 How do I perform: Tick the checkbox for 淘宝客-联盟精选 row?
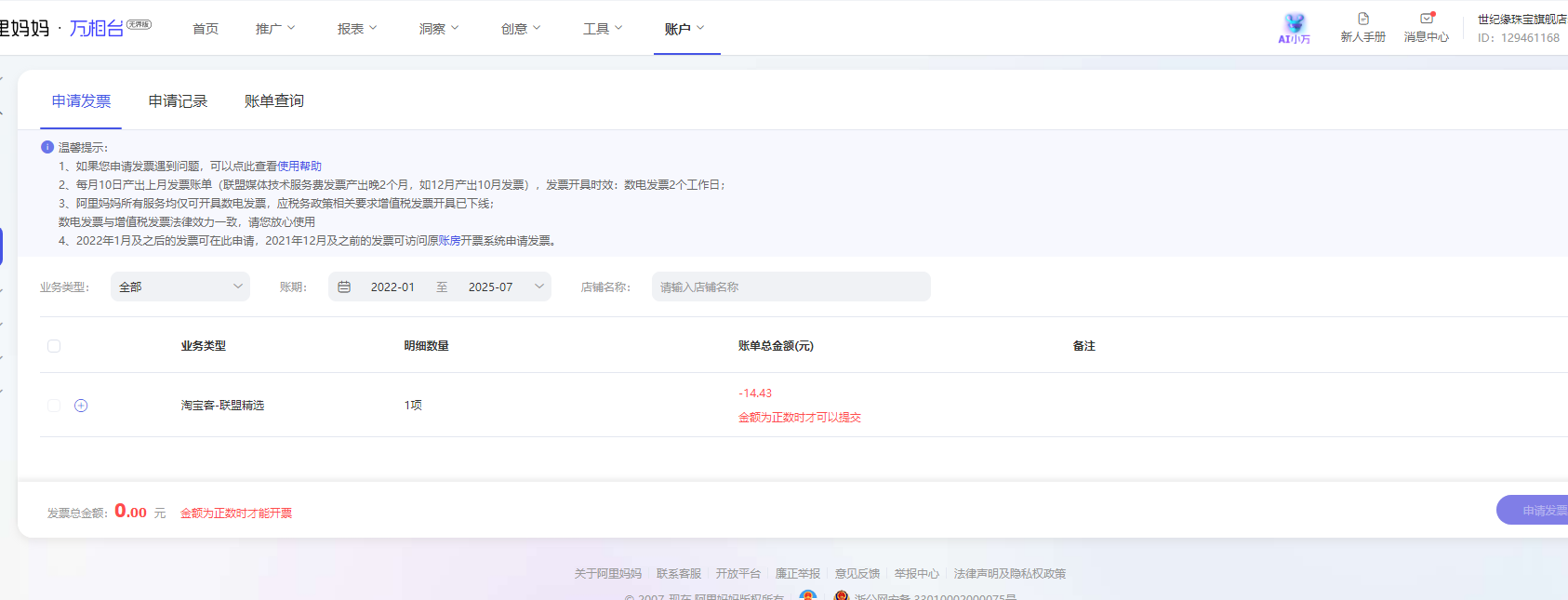[x=54, y=406]
